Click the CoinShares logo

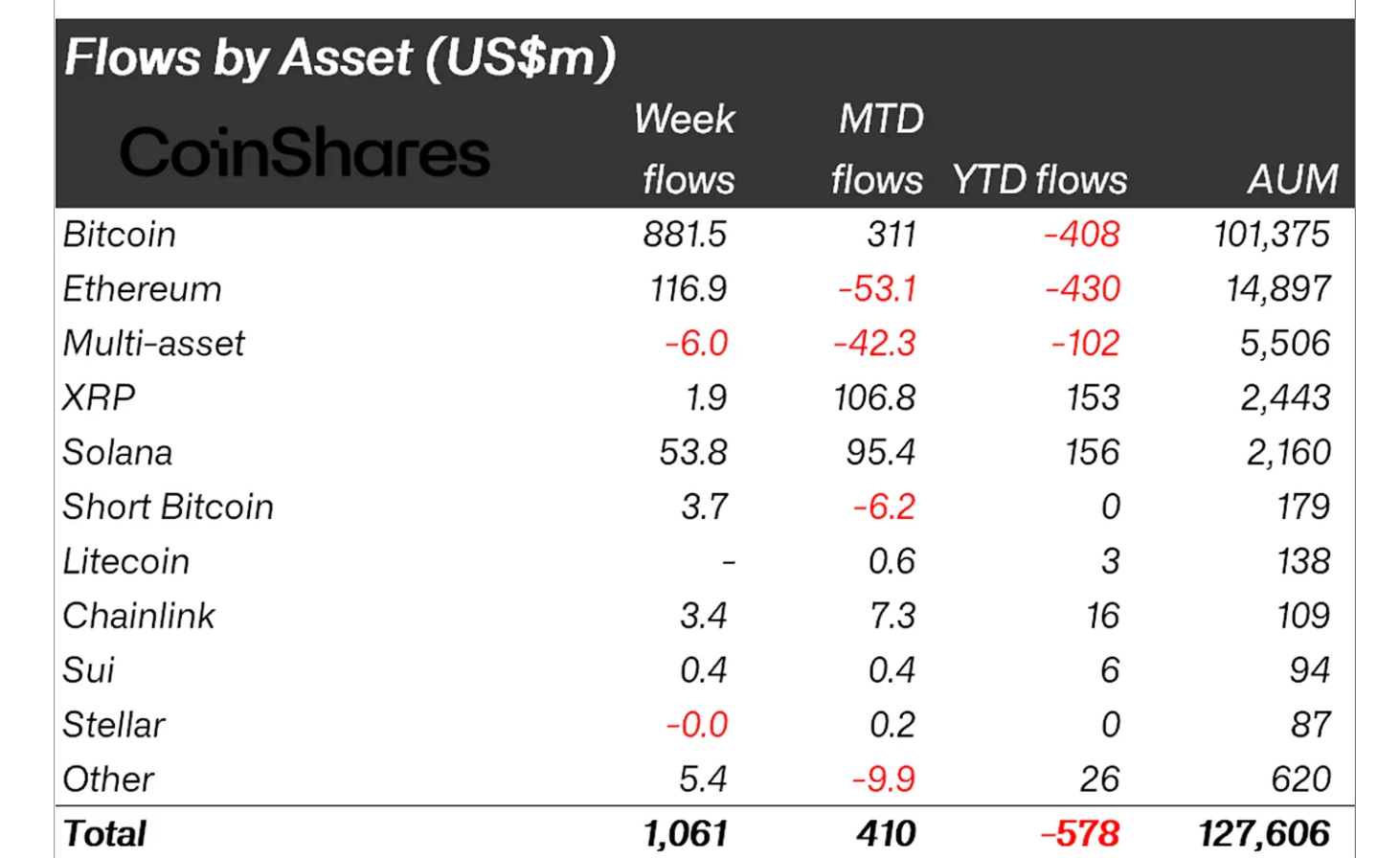[x=305, y=153]
